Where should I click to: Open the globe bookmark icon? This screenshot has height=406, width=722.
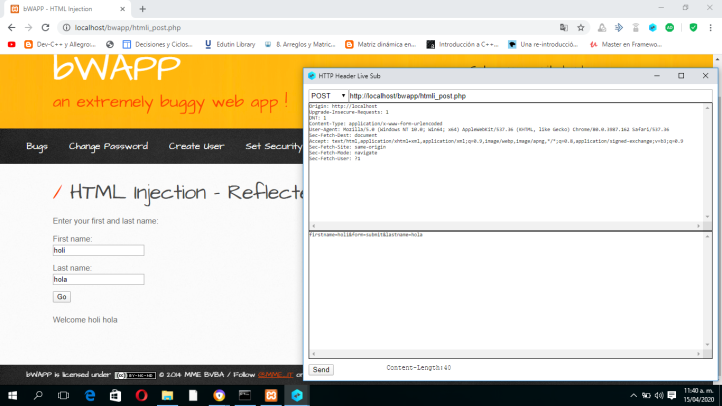click(x=110, y=45)
